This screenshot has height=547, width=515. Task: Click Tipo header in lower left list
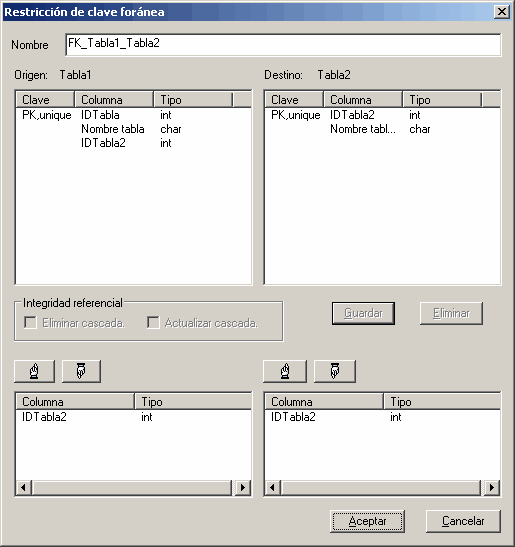click(x=193, y=402)
